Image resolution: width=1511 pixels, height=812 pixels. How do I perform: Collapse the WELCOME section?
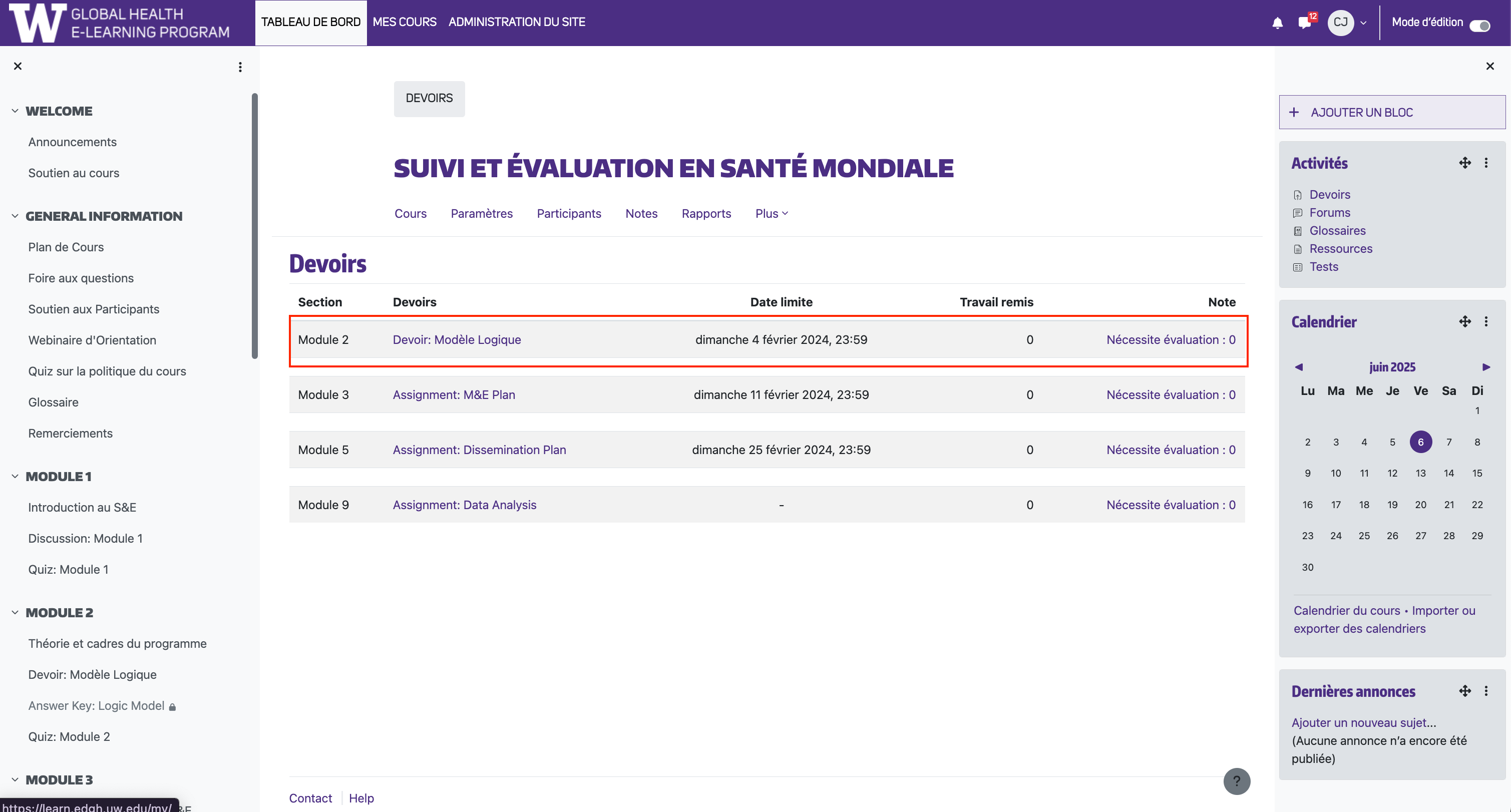(x=15, y=111)
